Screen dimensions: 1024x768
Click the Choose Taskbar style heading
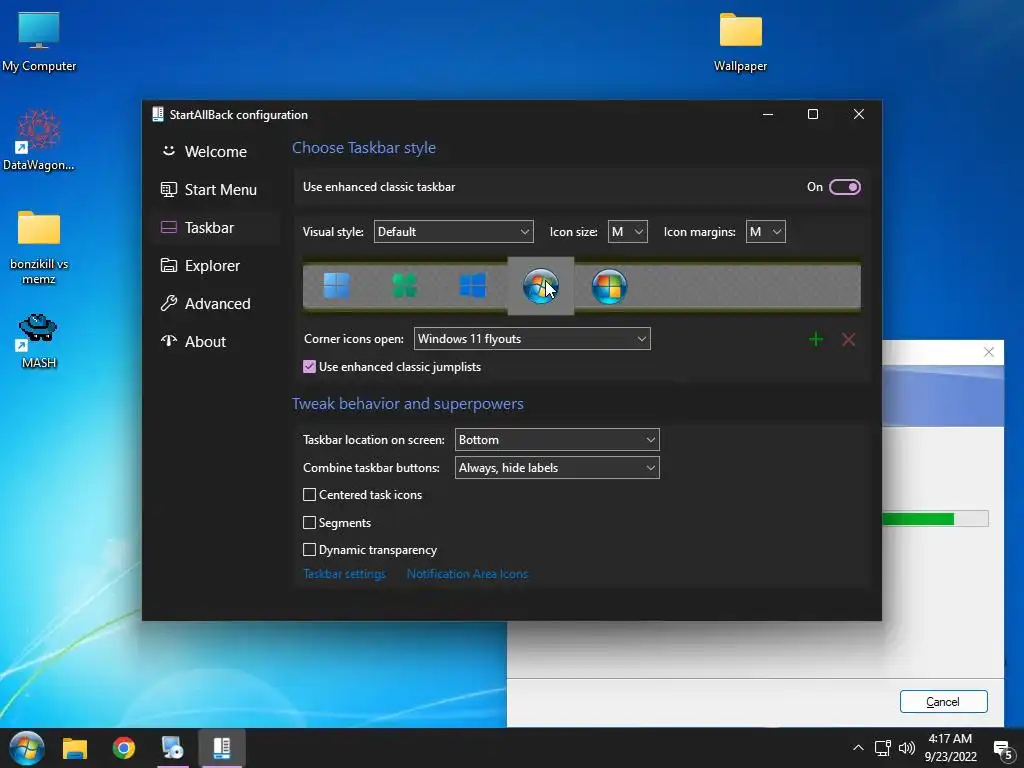tap(364, 148)
